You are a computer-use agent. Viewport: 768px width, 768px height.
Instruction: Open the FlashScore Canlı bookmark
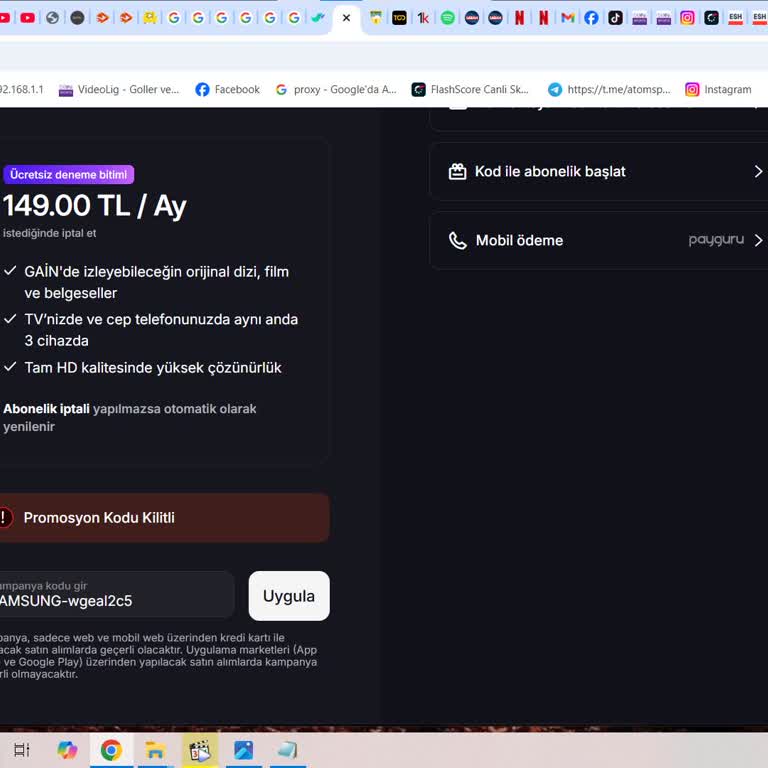pyautogui.click(x=470, y=90)
